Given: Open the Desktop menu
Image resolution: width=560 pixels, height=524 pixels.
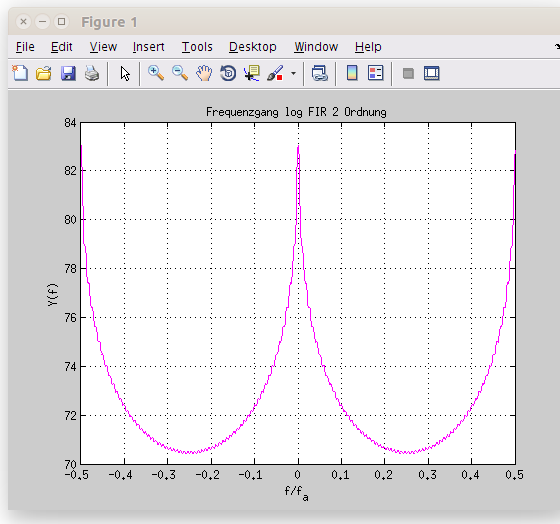Looking at the screenshot, I should pos(252,47).
